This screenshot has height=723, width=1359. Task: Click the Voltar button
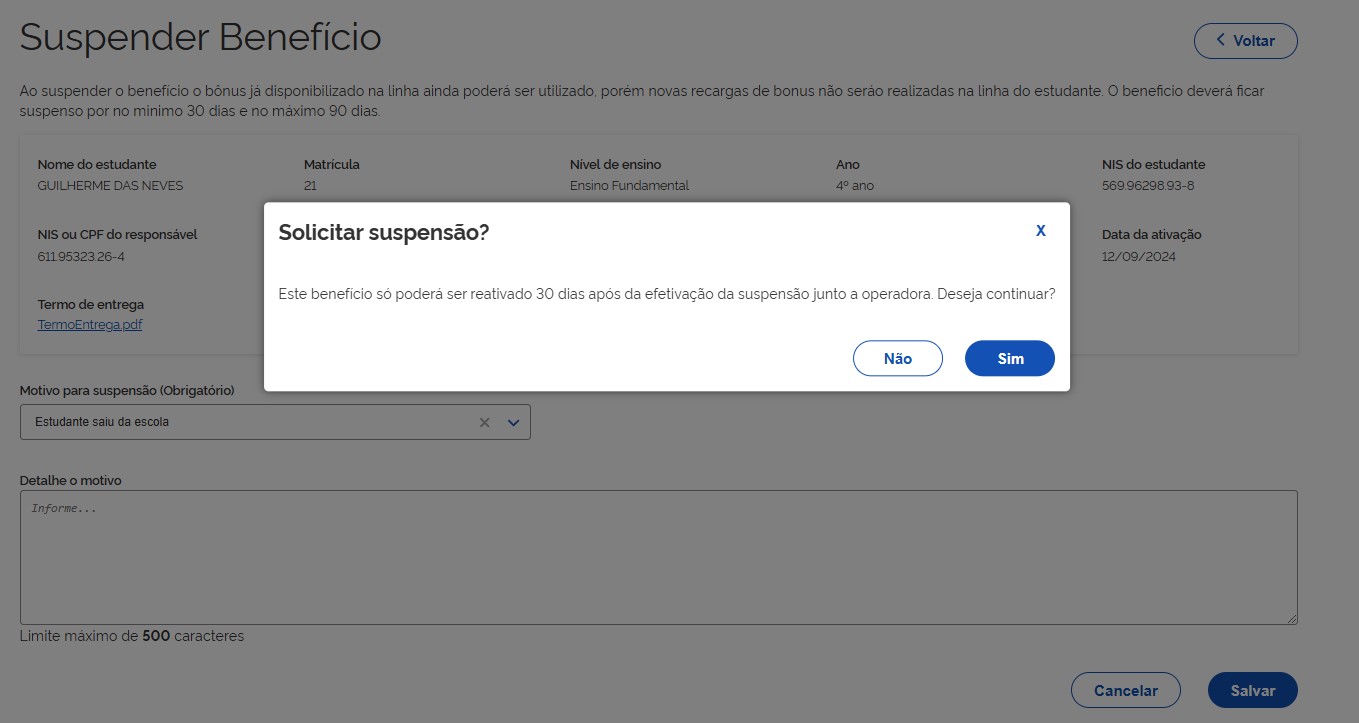pos(1245,41)
